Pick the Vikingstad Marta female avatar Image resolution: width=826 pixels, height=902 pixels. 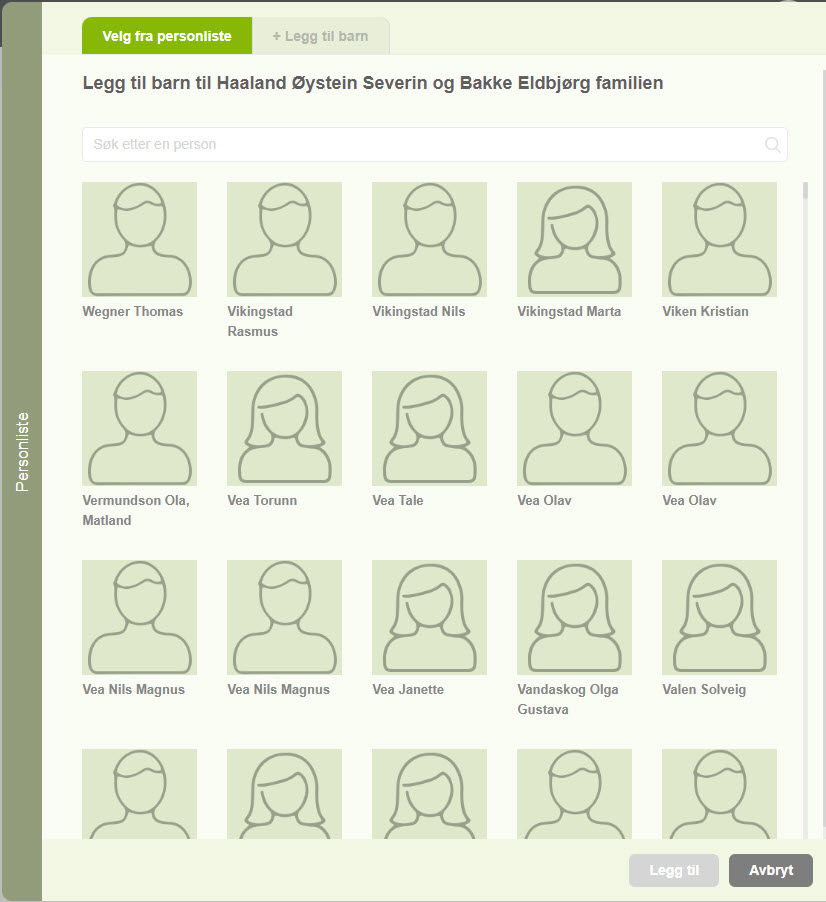[x=574, y=239]
